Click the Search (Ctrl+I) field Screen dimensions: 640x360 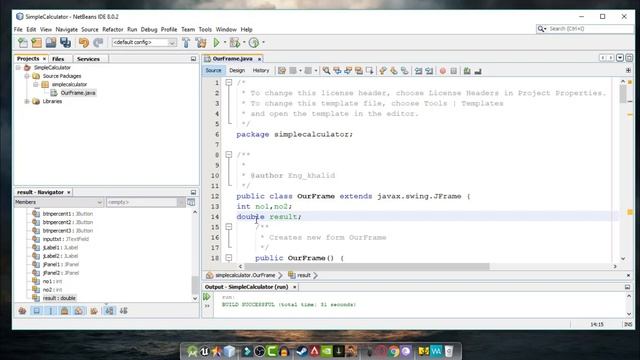pos(585,29)
